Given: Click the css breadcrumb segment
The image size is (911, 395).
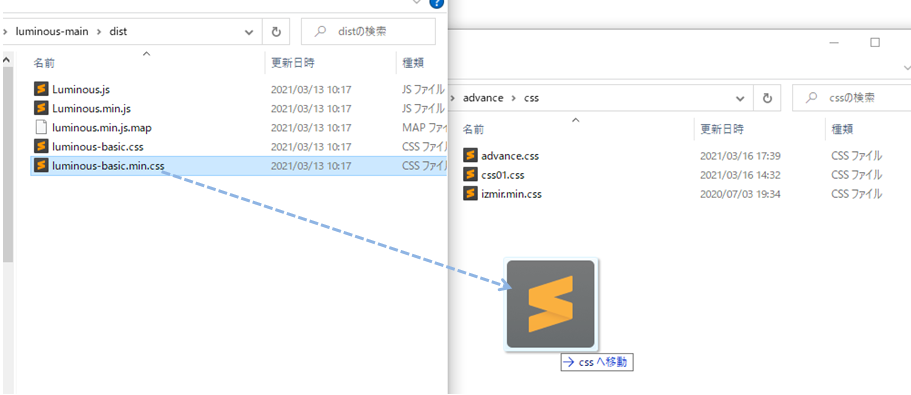Looking at the screenshot, I should 532,98.
